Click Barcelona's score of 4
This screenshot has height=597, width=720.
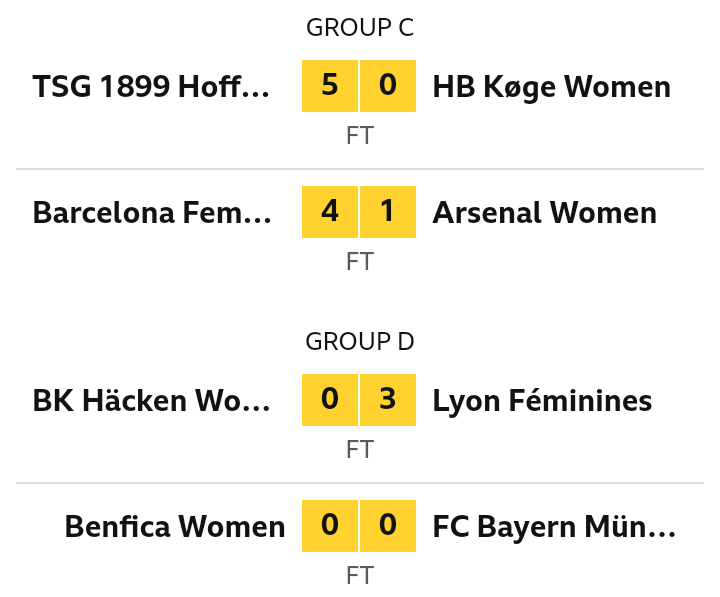330,212
